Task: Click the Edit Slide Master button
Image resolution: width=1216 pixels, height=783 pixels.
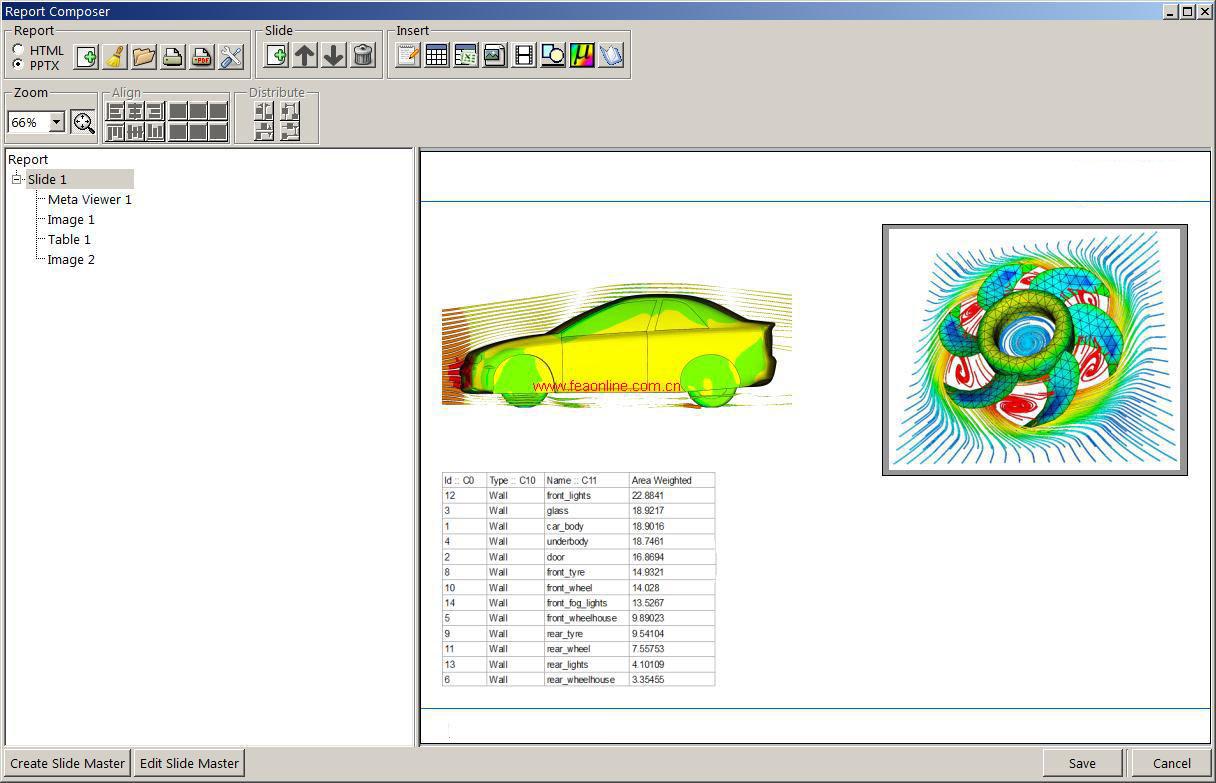Action: coord(189,763)
